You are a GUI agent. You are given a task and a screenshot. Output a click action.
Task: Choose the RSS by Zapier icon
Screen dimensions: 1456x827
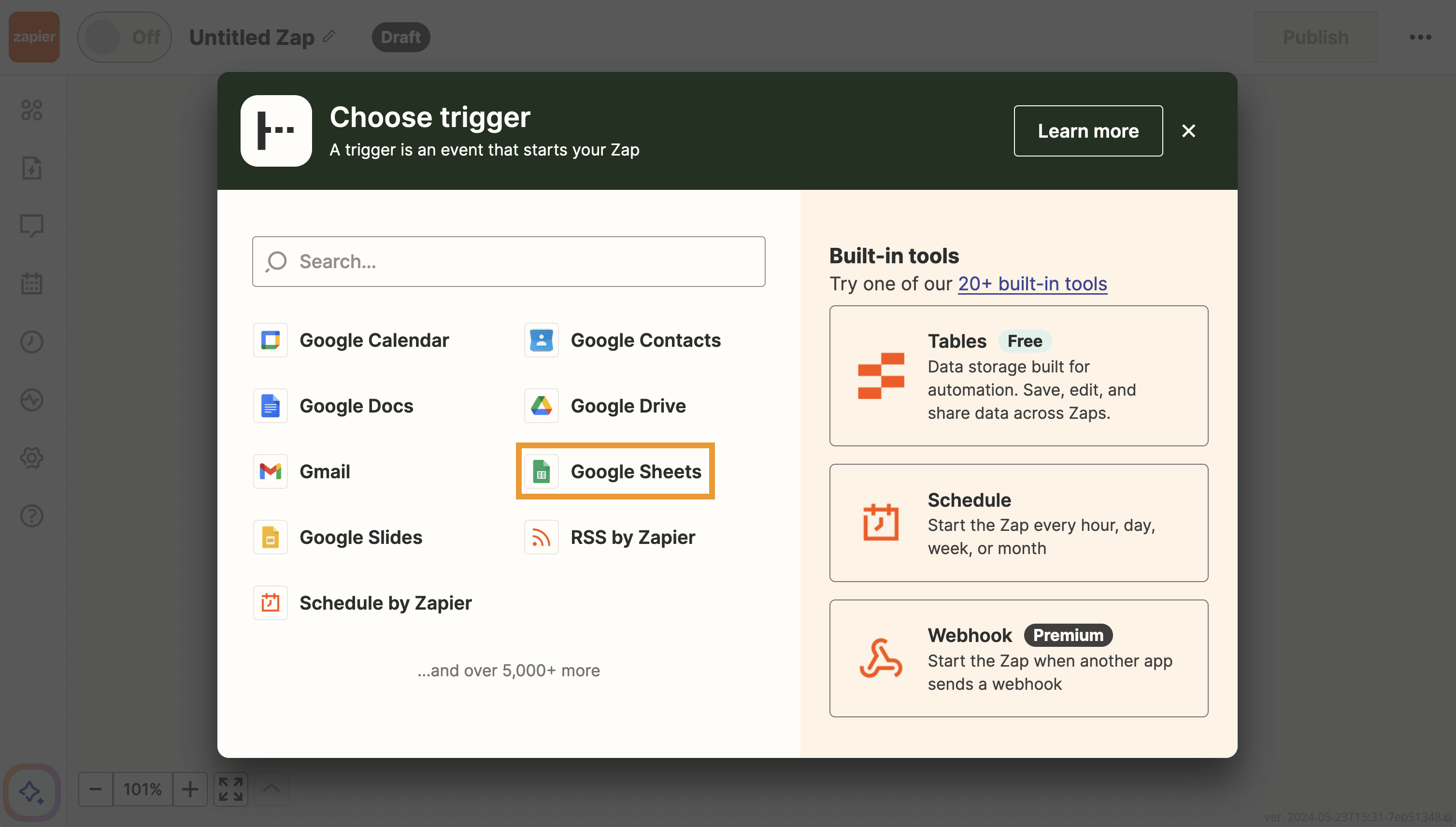(541, 537)
